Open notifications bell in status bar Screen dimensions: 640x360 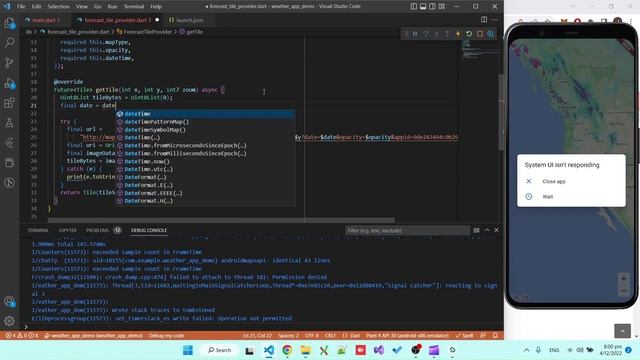coord(495,336)
